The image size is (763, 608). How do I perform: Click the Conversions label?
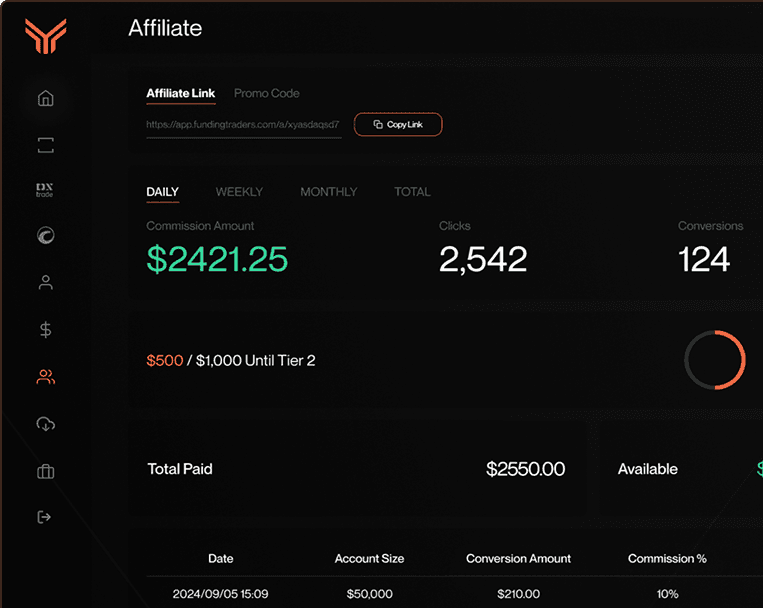710,226
